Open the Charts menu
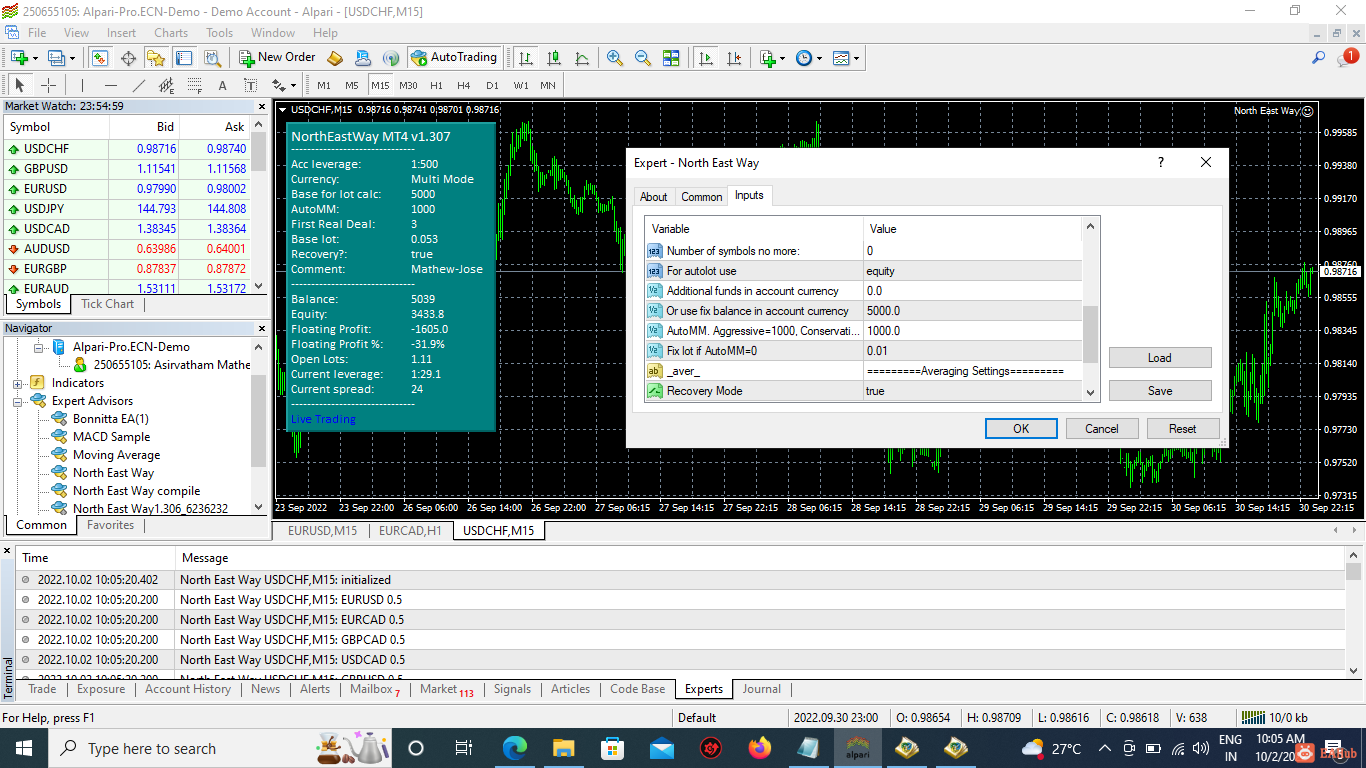This screenshot has height=768, width=1366. pyautogui.click(x=171, y=33)
